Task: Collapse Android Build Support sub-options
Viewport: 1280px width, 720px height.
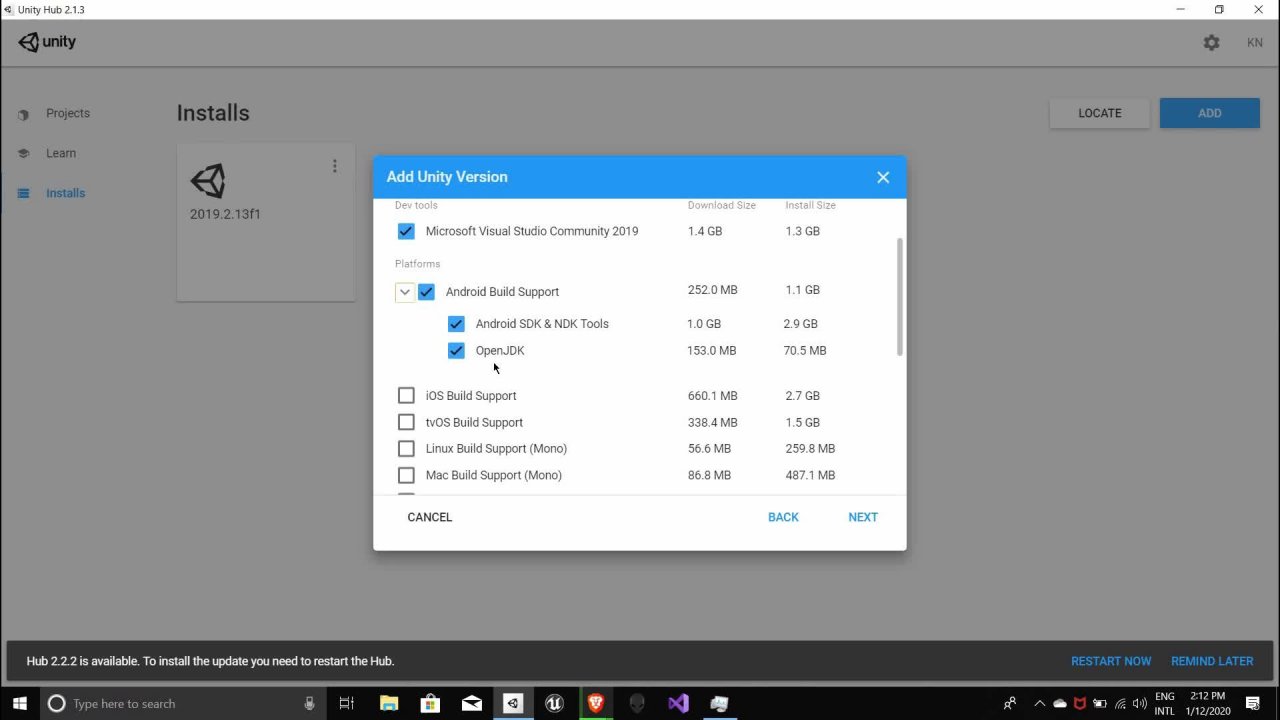Action: click(x=404, y=292)
